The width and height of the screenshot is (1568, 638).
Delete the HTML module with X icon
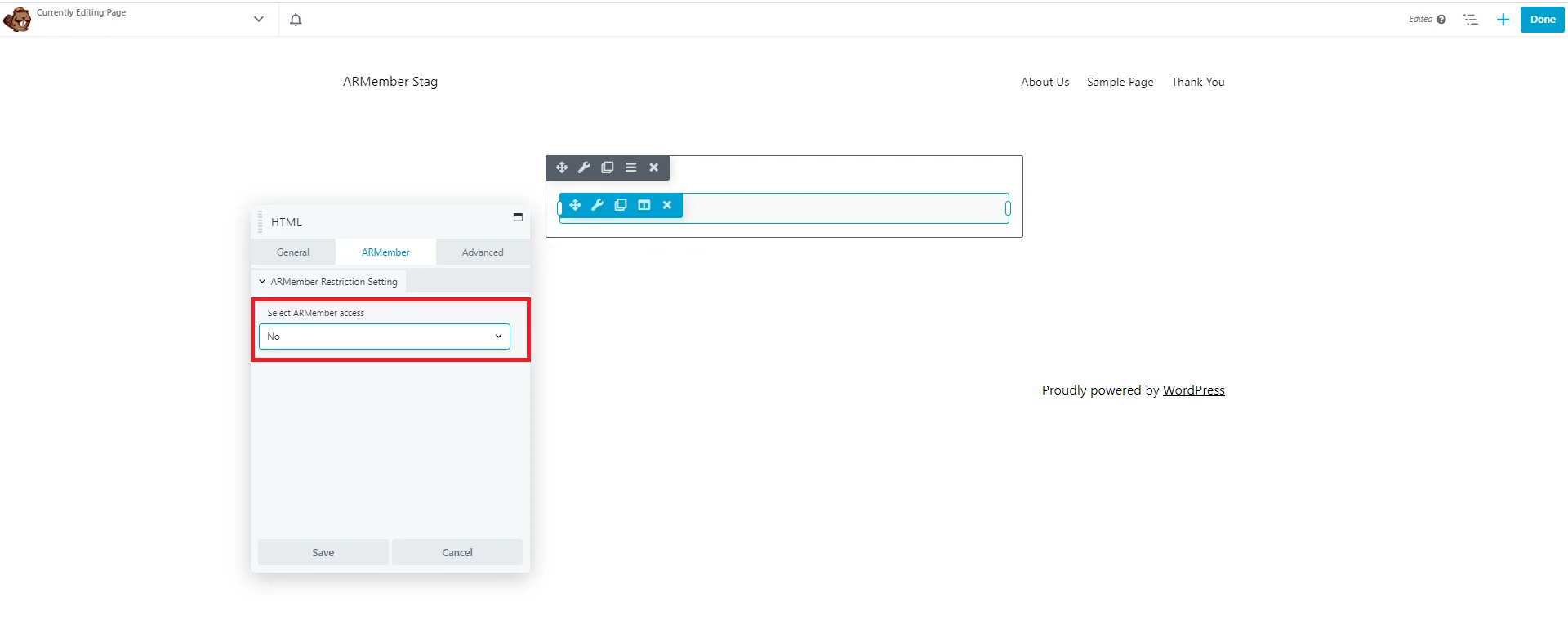pos(667,205)
